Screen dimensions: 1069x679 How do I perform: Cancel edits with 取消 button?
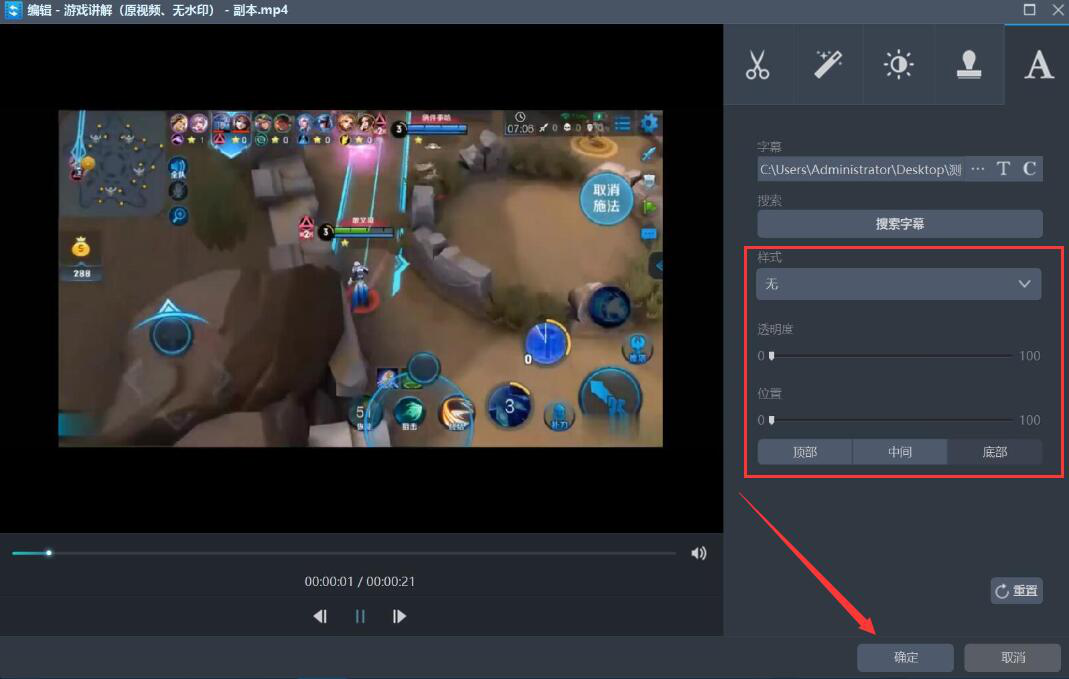tap(1012, 657)
